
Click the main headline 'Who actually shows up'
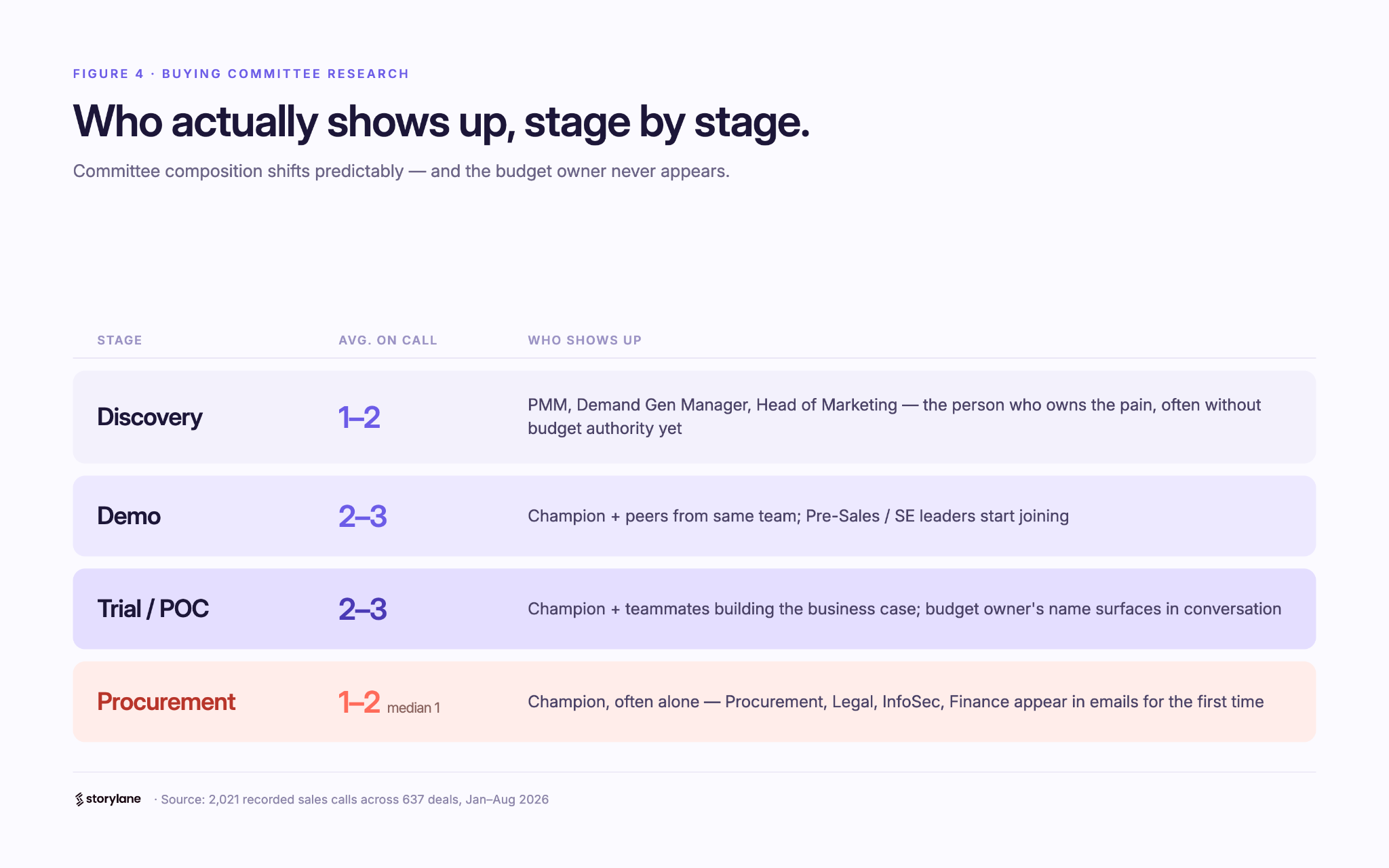442,122
